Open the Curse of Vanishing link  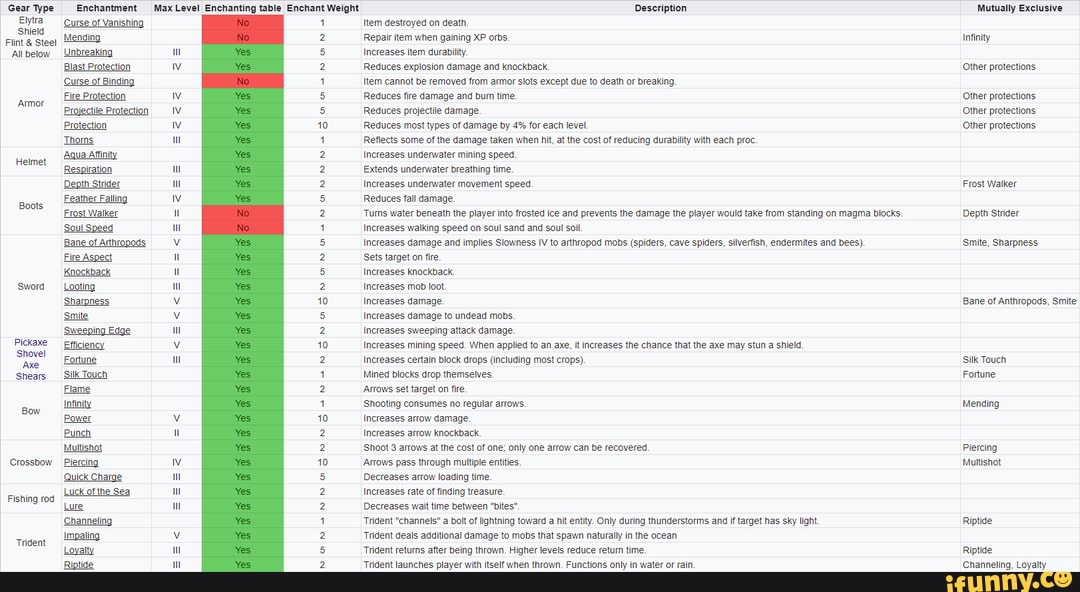(104, 22)
